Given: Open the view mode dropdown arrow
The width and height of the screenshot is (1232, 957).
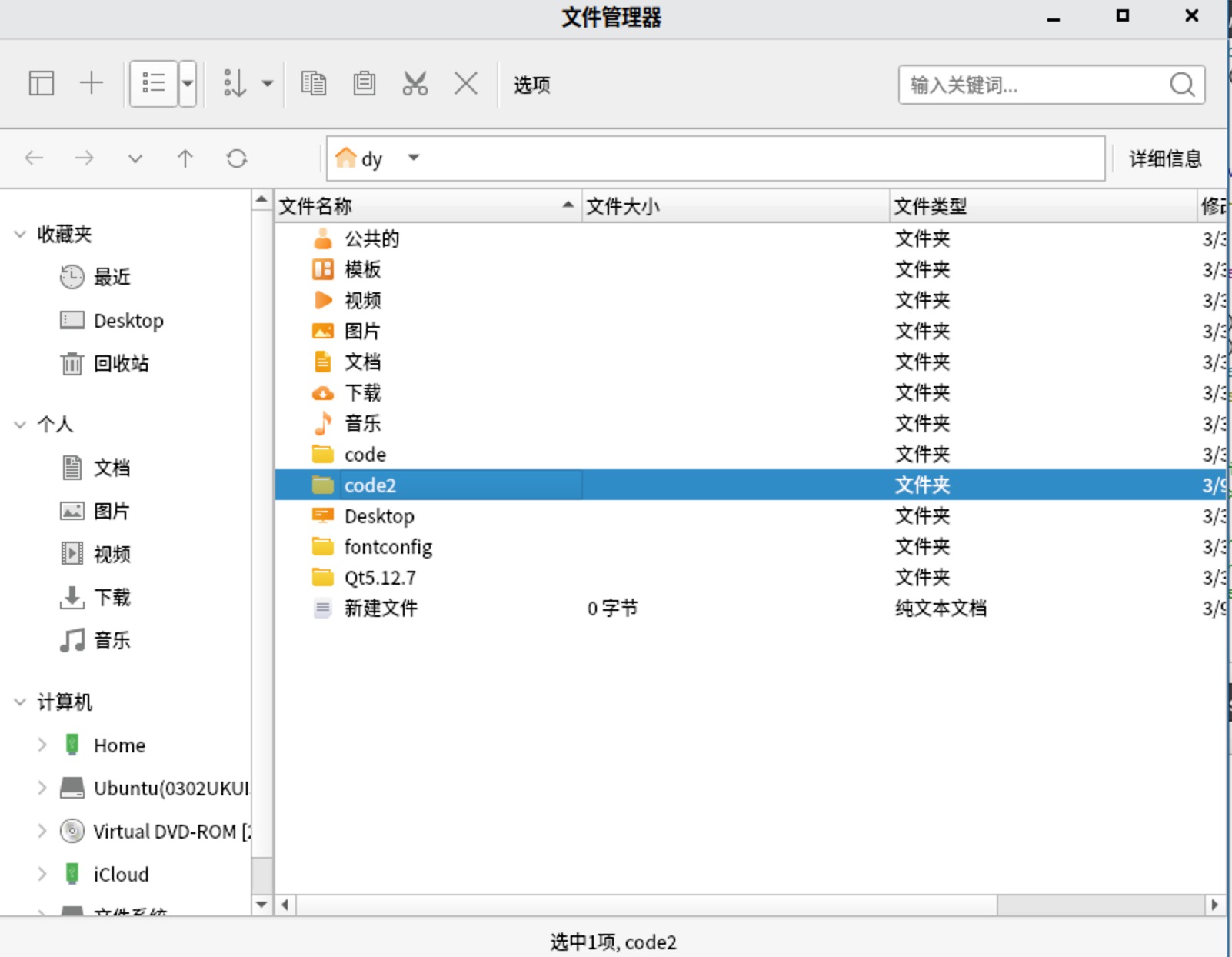Looking at the screenshot, I should point(186,84).
